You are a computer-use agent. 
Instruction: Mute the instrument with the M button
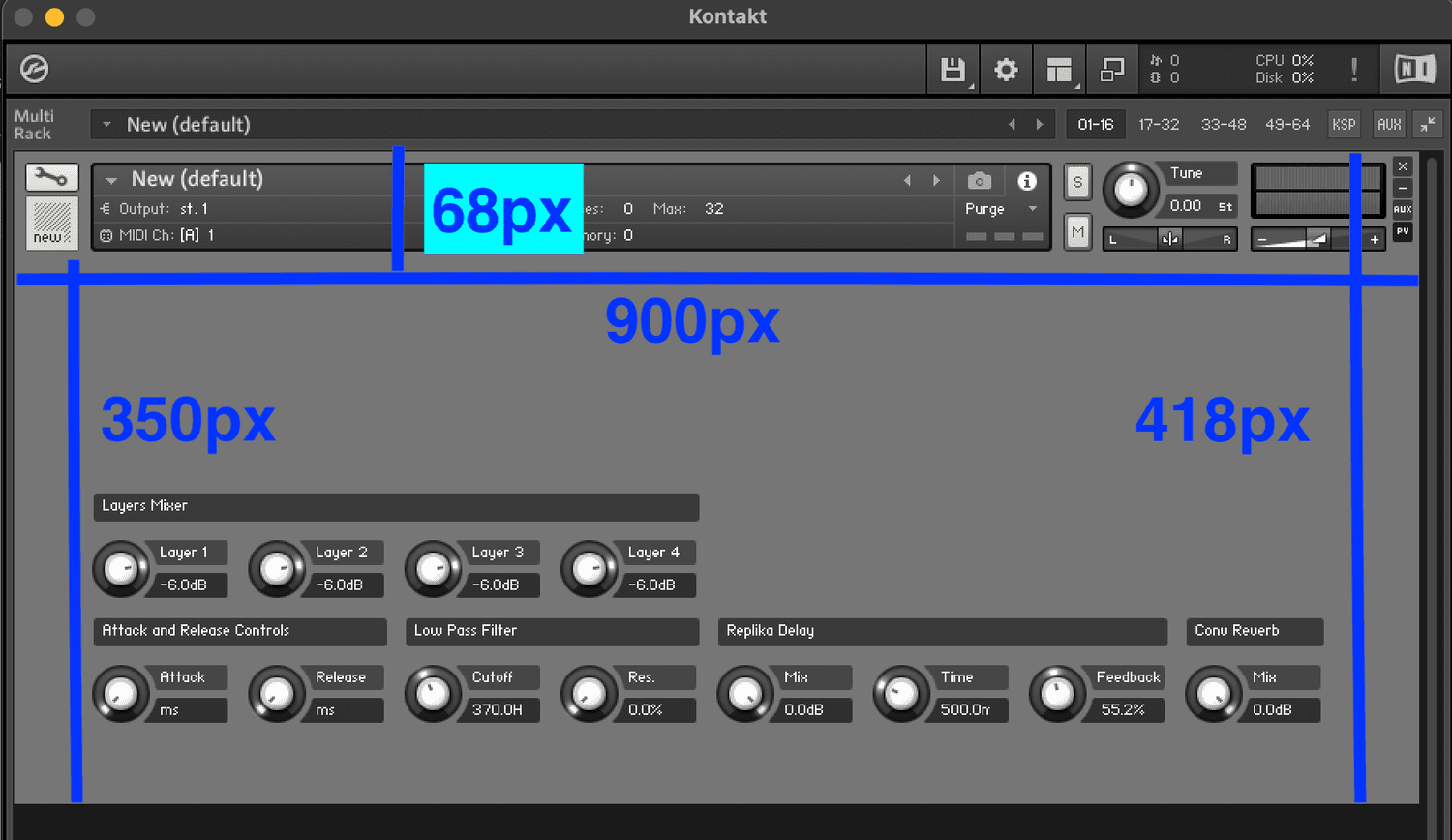click(1077, 232)
